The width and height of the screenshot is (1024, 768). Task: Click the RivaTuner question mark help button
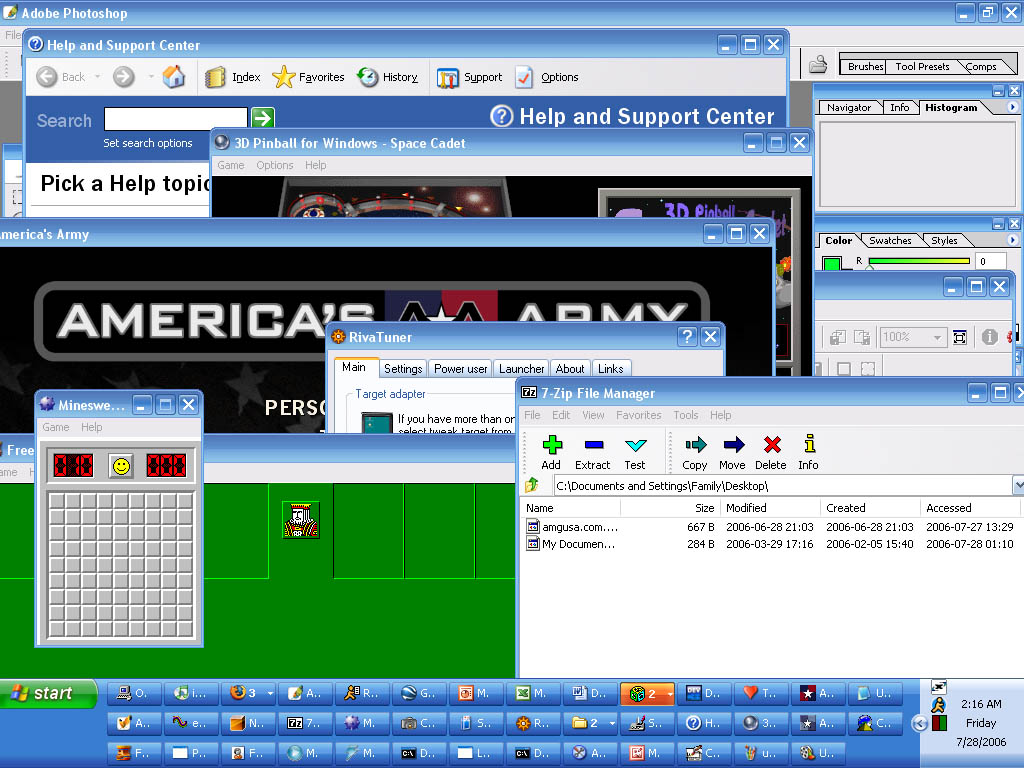(x=686, y=336)
